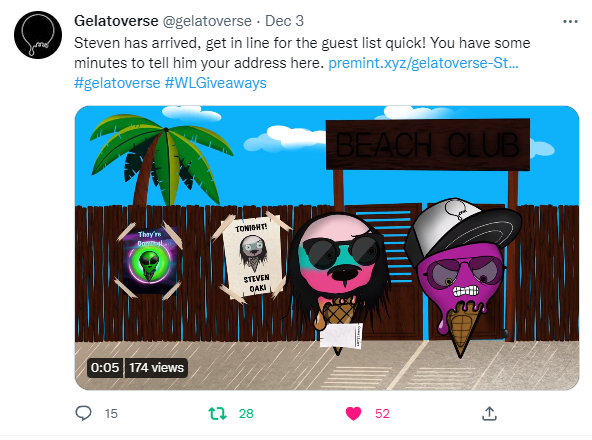Click the like count 52

pos(382,414)
